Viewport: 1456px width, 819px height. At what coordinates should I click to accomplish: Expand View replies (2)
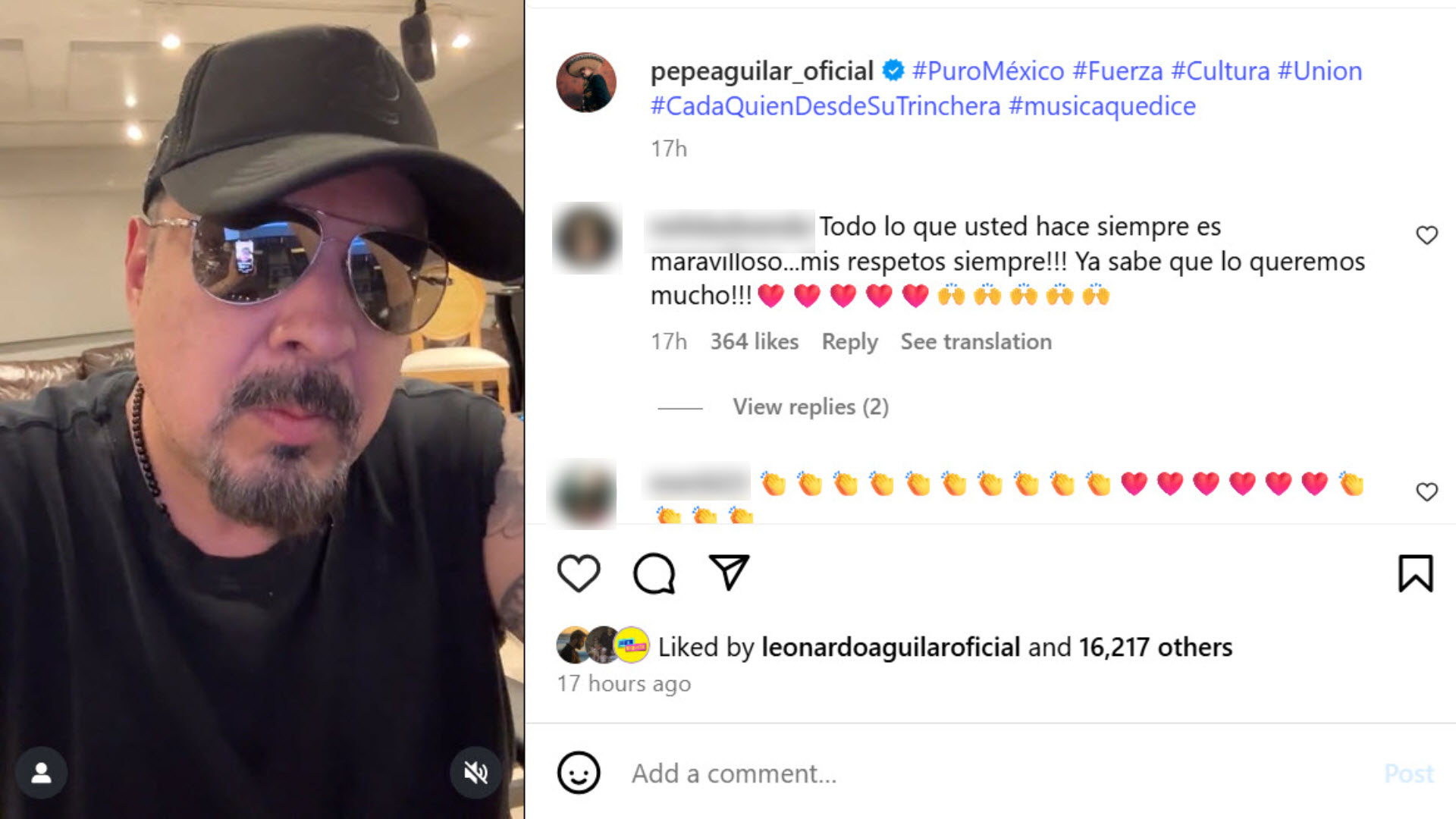pyautogui.click(x=810, y=407)
